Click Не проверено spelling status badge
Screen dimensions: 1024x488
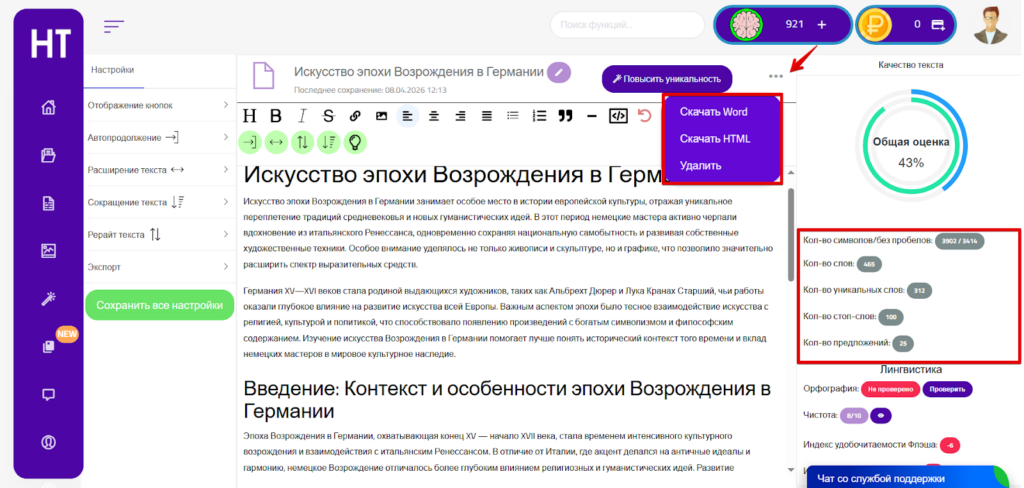coord(891,389)
